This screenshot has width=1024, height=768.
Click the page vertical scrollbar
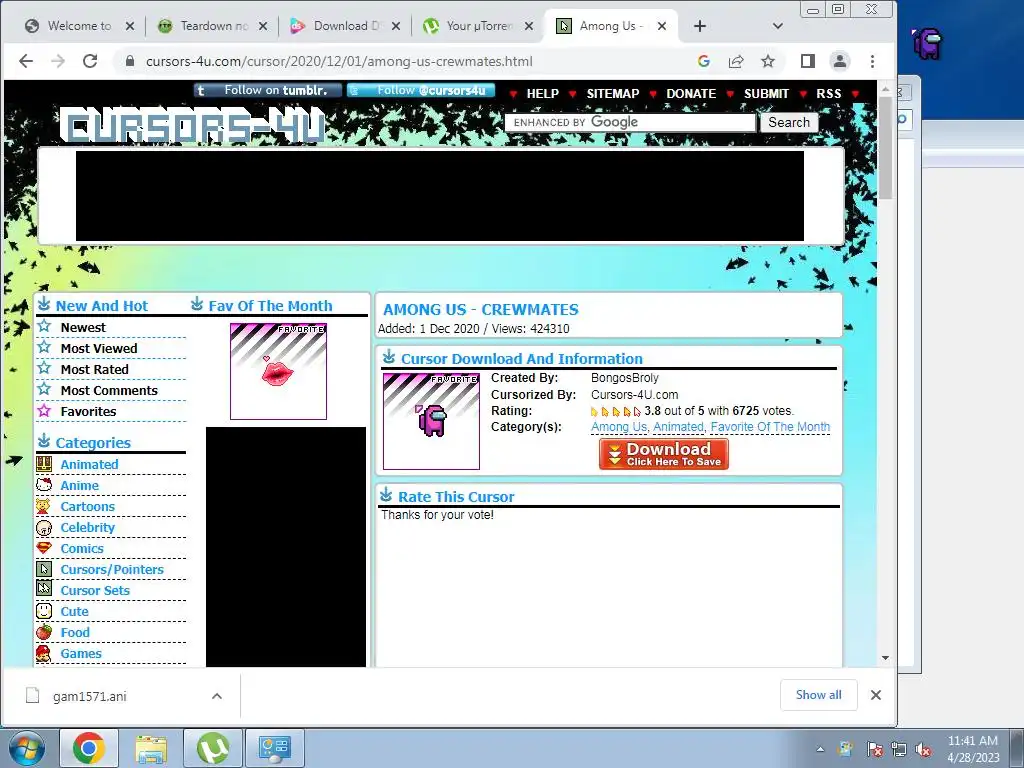tap(886, 147)
